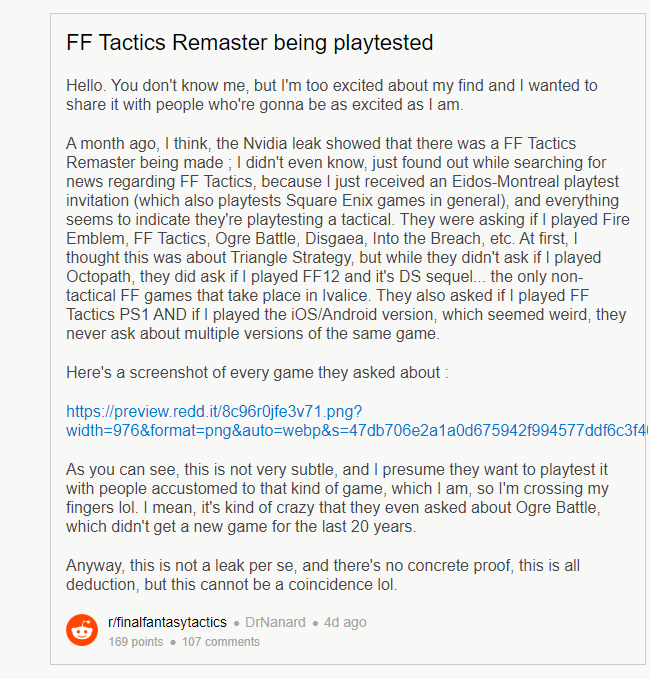
Task: Click the 'Here's a screenshot of every game' line
Action: click(257, 372)
